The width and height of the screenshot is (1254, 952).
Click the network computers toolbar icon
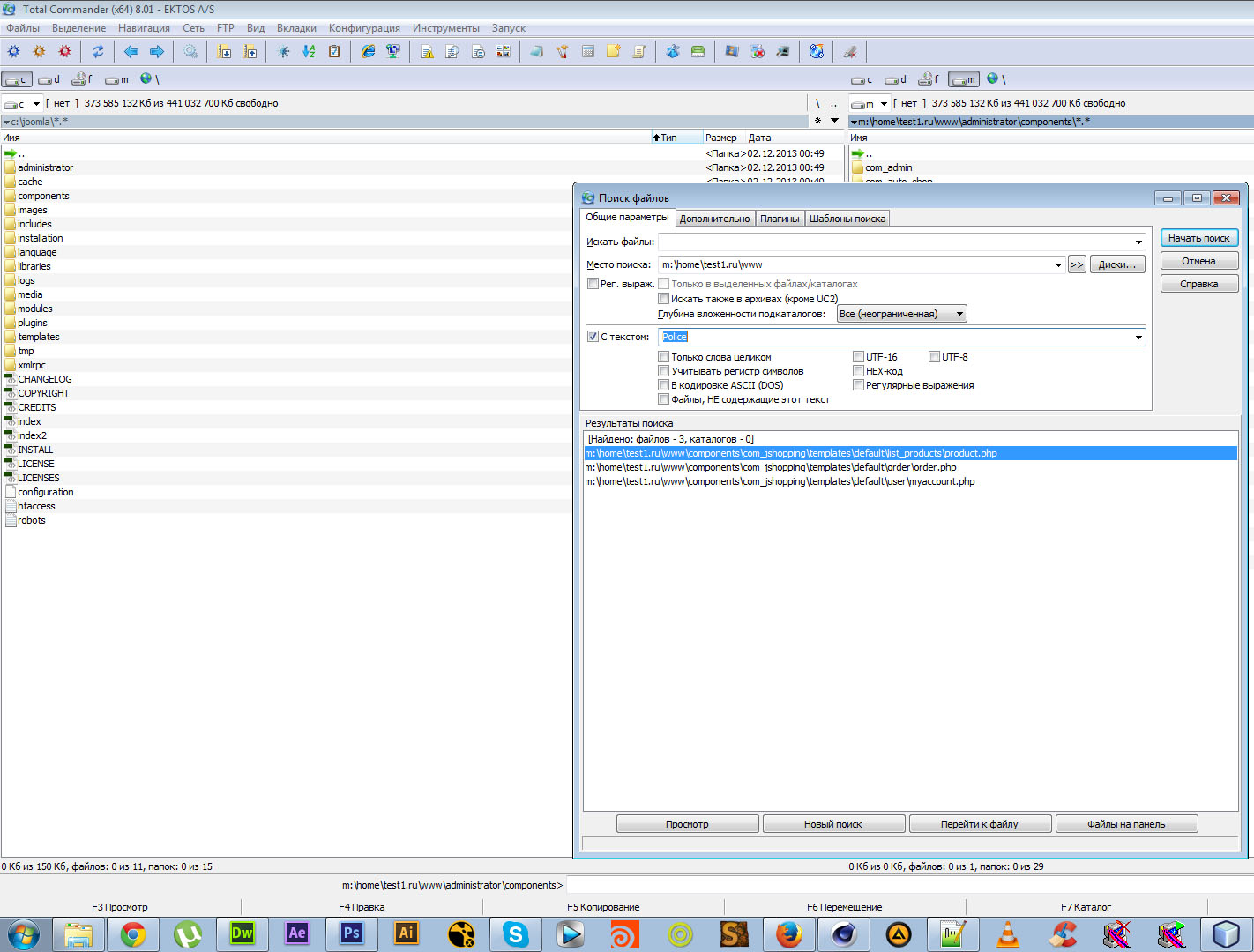click(x=393, y=52)
